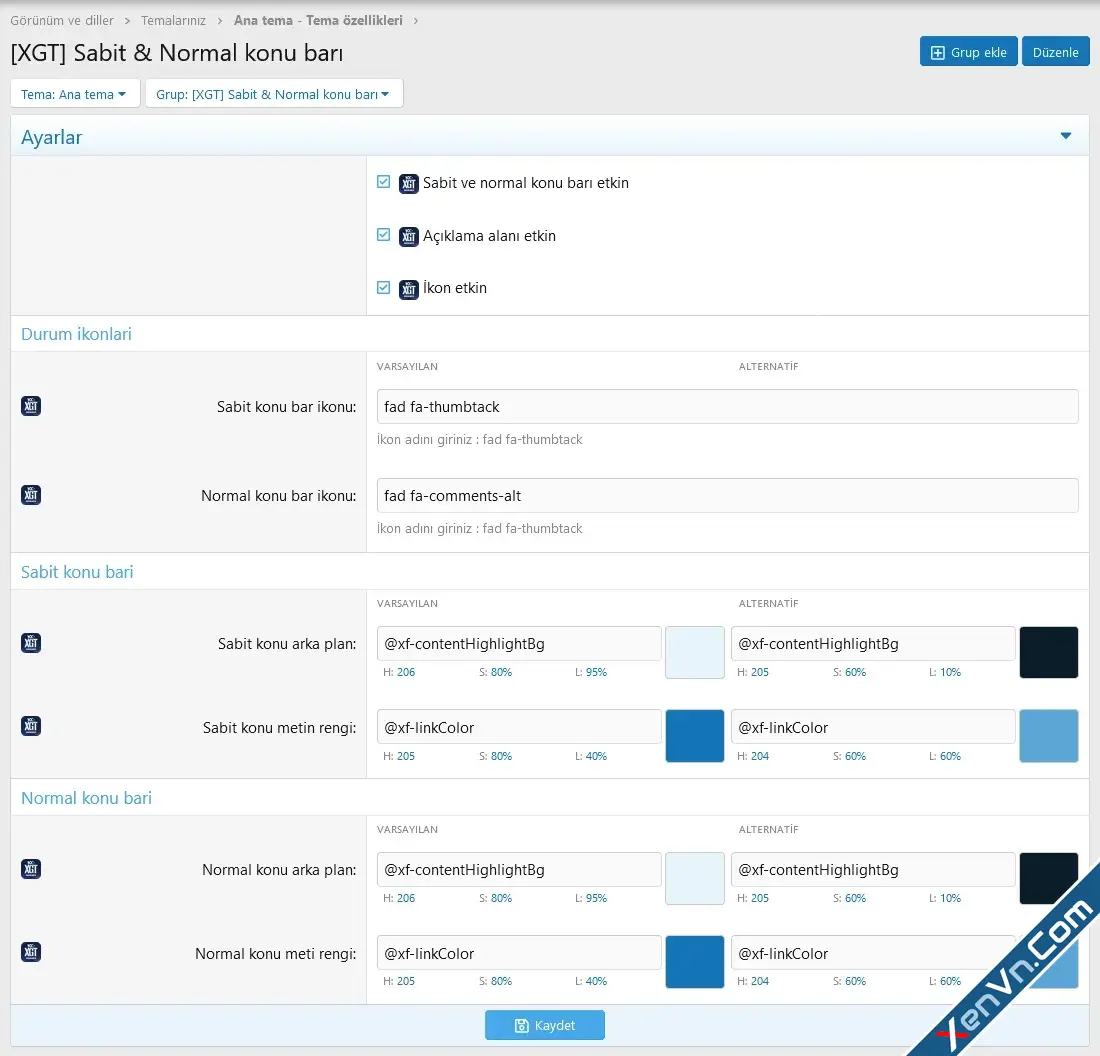The width and height of the screenshot is (1100, 1056).
Task: Click the Grup ekle button
Action: point(968,52)
